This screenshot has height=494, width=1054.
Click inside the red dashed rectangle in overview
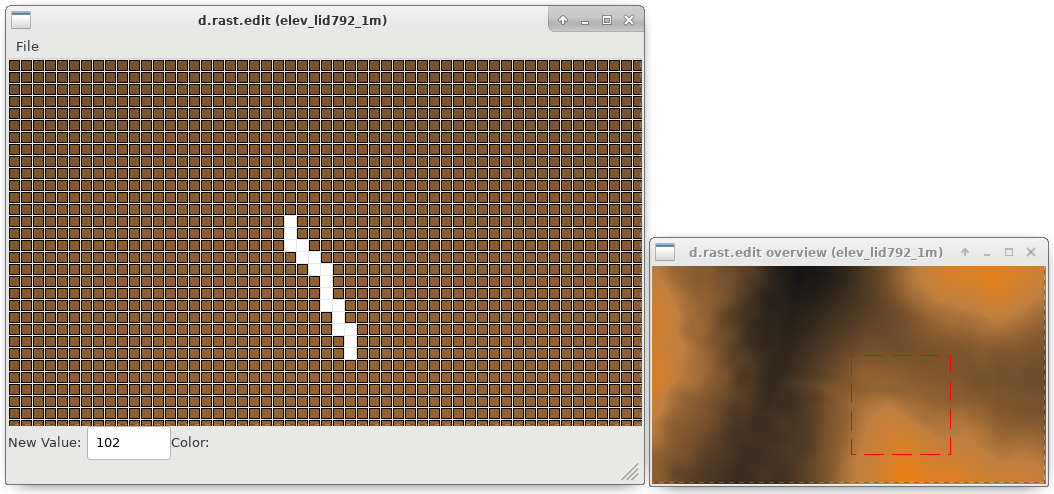(x=900, y=404)
